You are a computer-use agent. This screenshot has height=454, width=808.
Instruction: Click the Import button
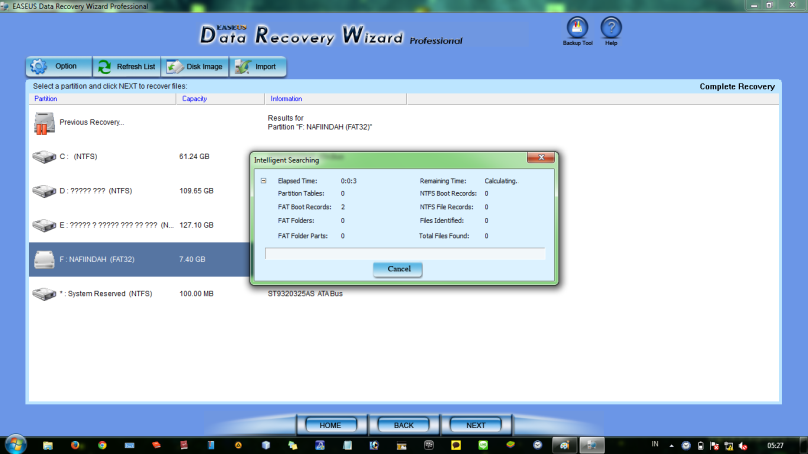(x=257, y=66)
